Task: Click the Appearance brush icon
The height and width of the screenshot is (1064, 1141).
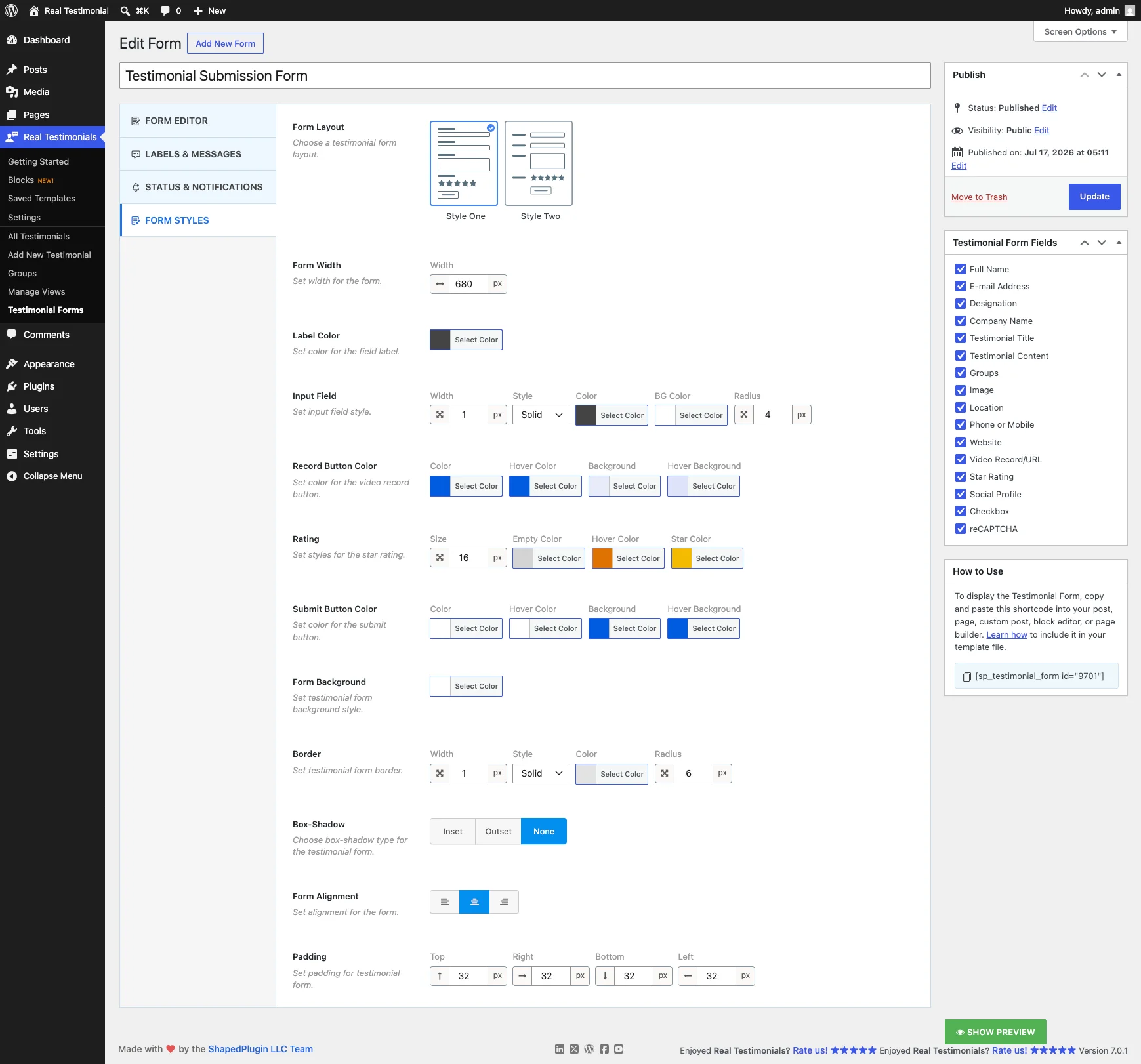Action: (12, 364)
